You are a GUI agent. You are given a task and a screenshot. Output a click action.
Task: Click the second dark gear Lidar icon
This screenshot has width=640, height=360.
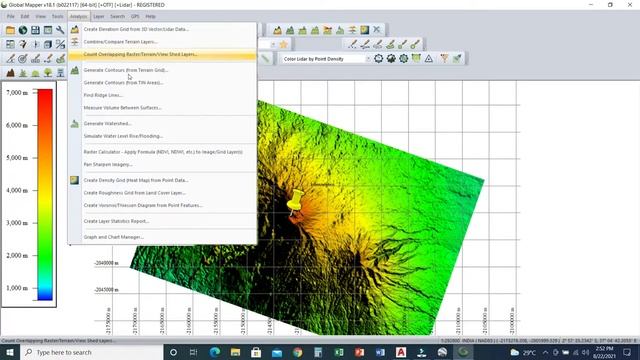click(391, 59)
